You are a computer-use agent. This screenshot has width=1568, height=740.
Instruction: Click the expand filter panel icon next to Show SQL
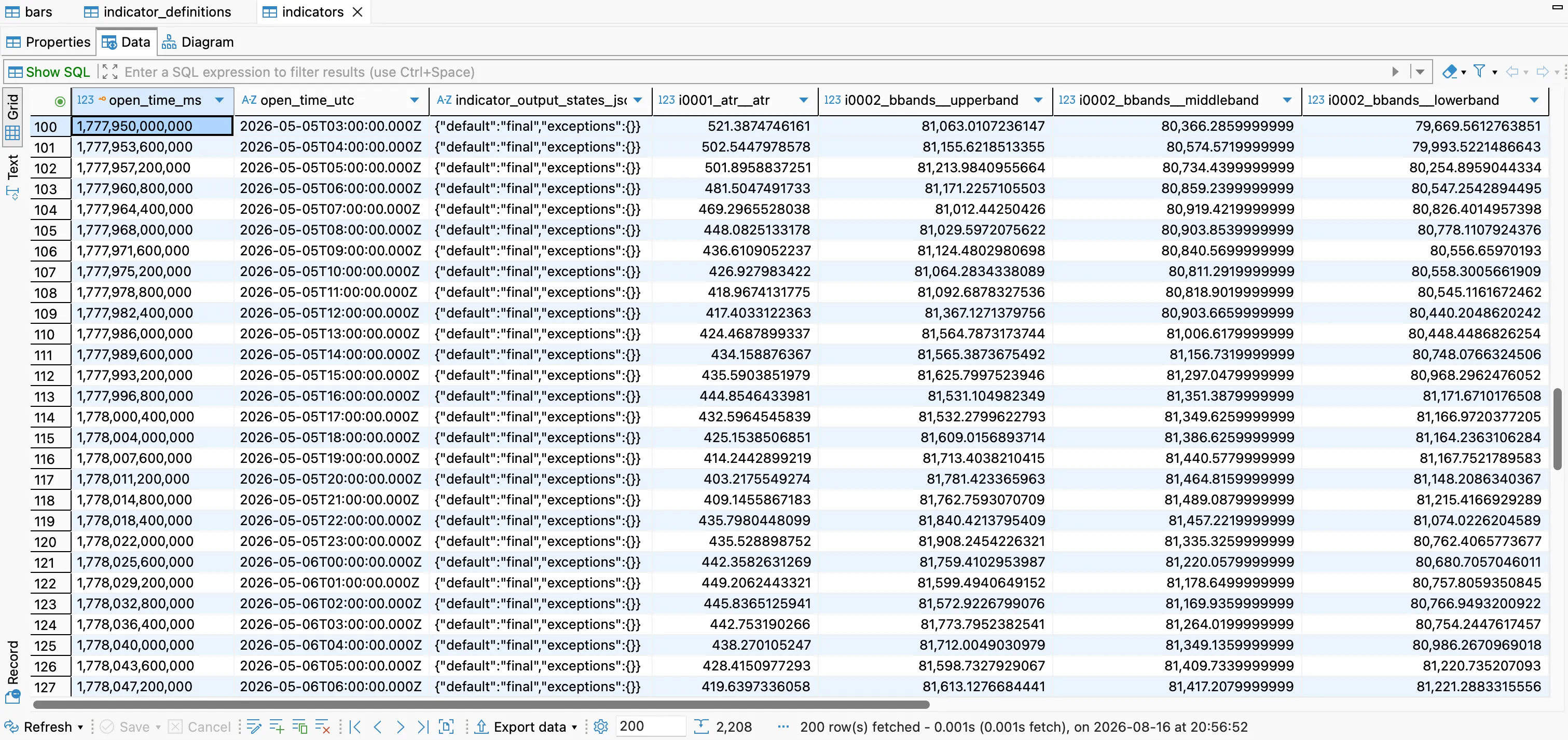tap(110, 72)
